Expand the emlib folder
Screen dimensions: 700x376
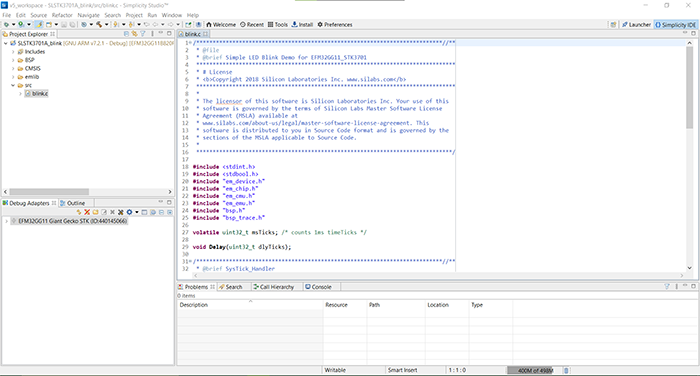pyautogui.click(x=13, y=77)
